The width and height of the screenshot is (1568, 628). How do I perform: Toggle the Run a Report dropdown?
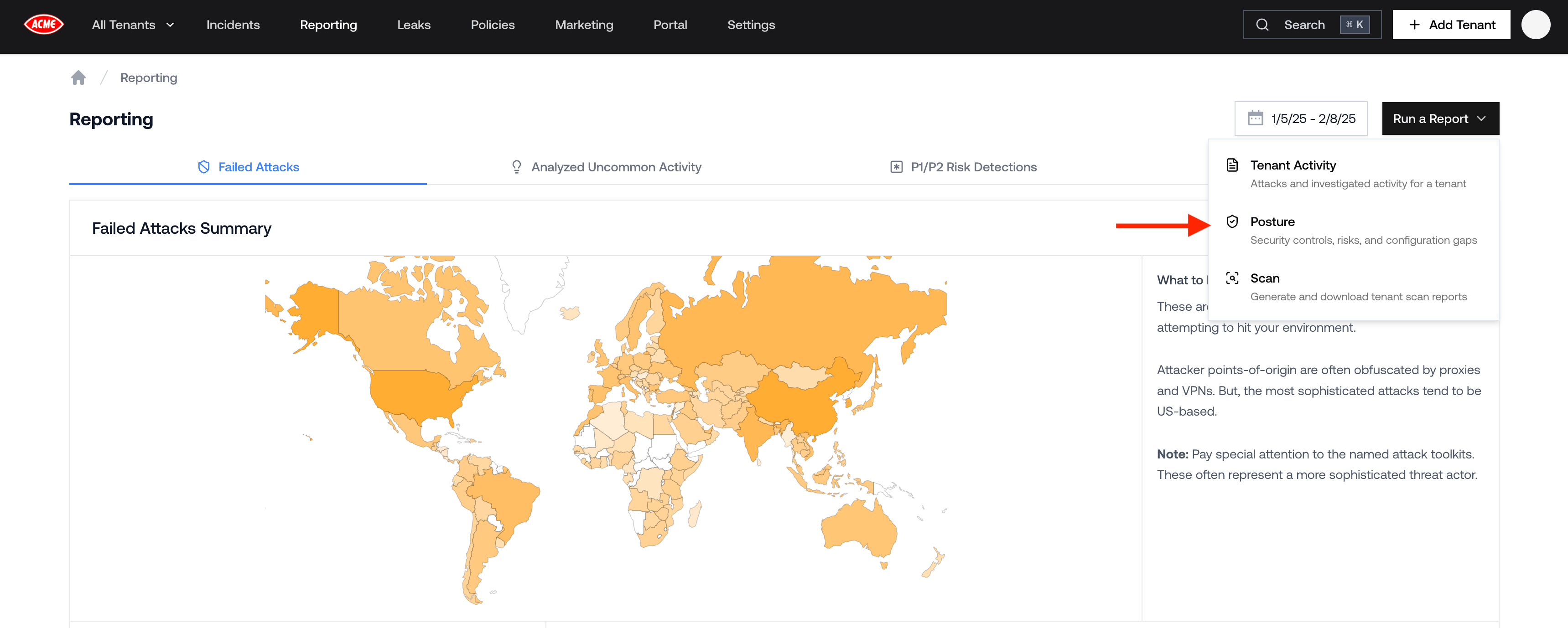point(1440,118)
